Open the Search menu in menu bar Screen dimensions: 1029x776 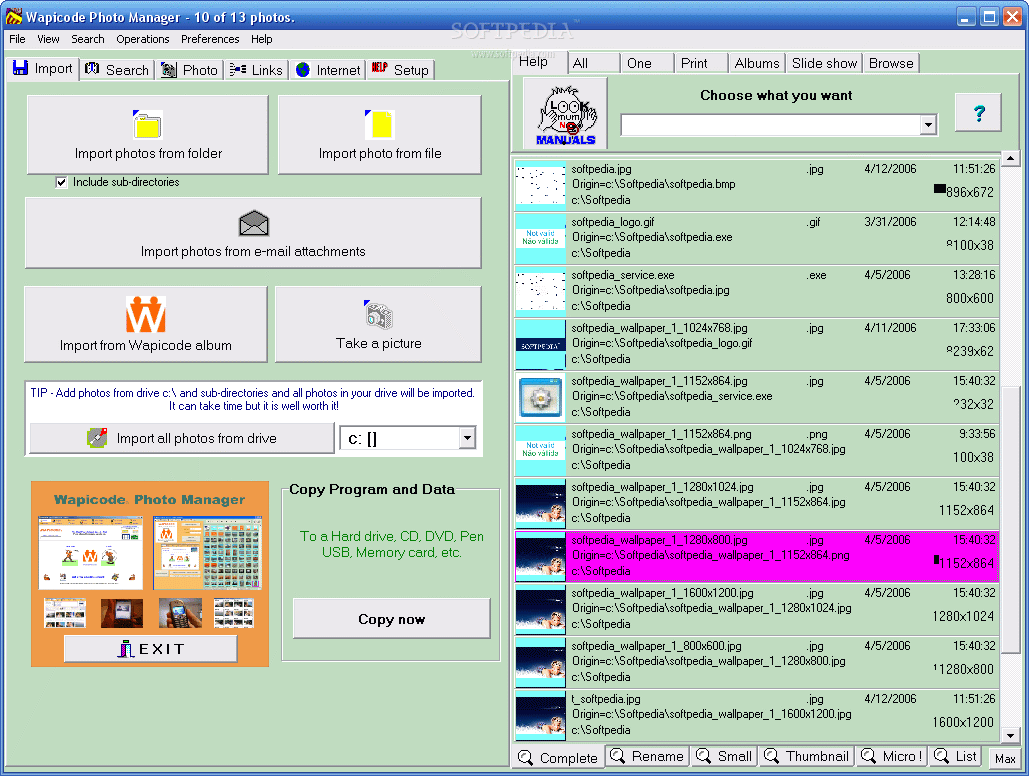[x=88, y=39]
